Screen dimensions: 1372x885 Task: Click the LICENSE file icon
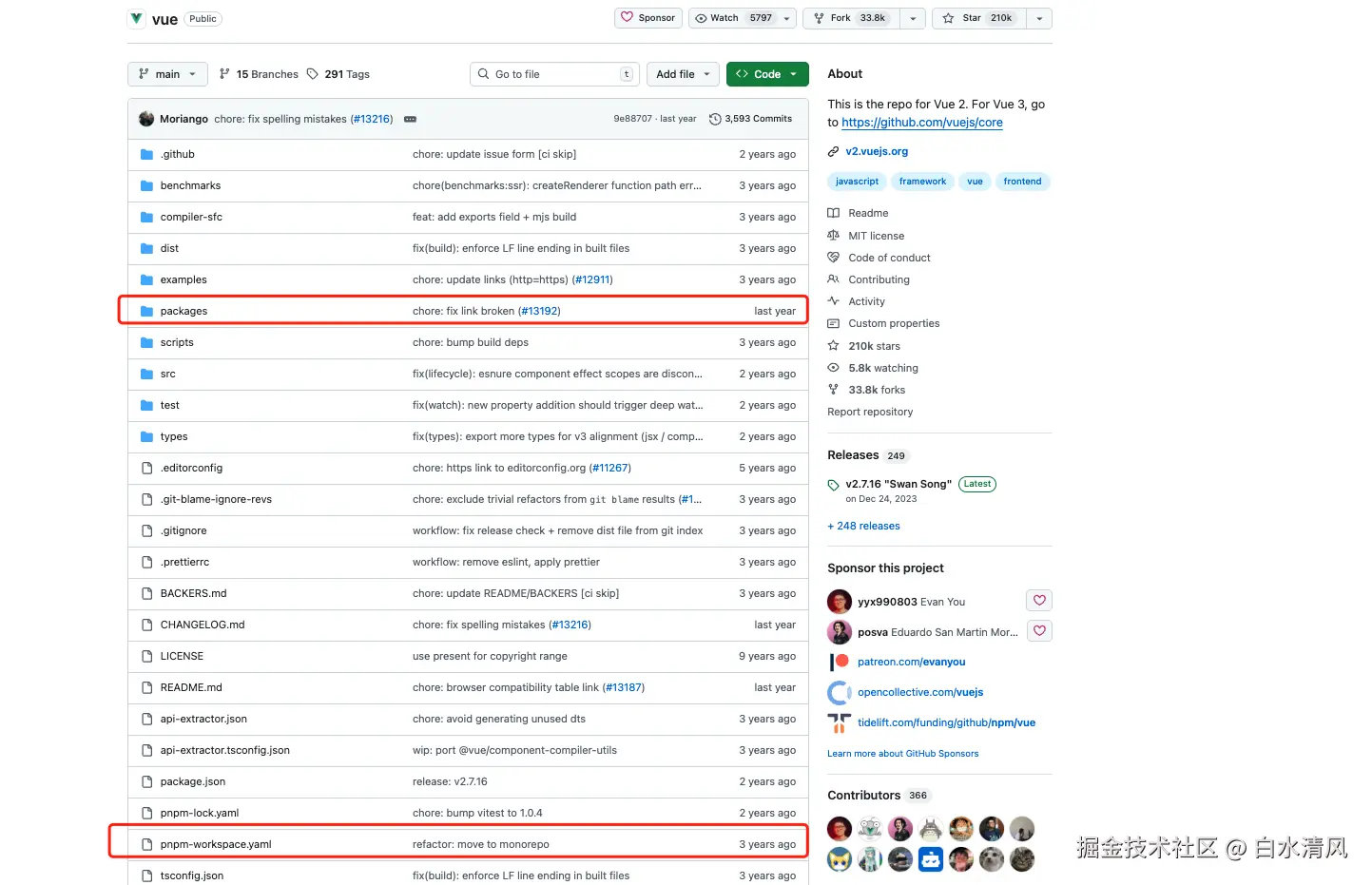146,656
